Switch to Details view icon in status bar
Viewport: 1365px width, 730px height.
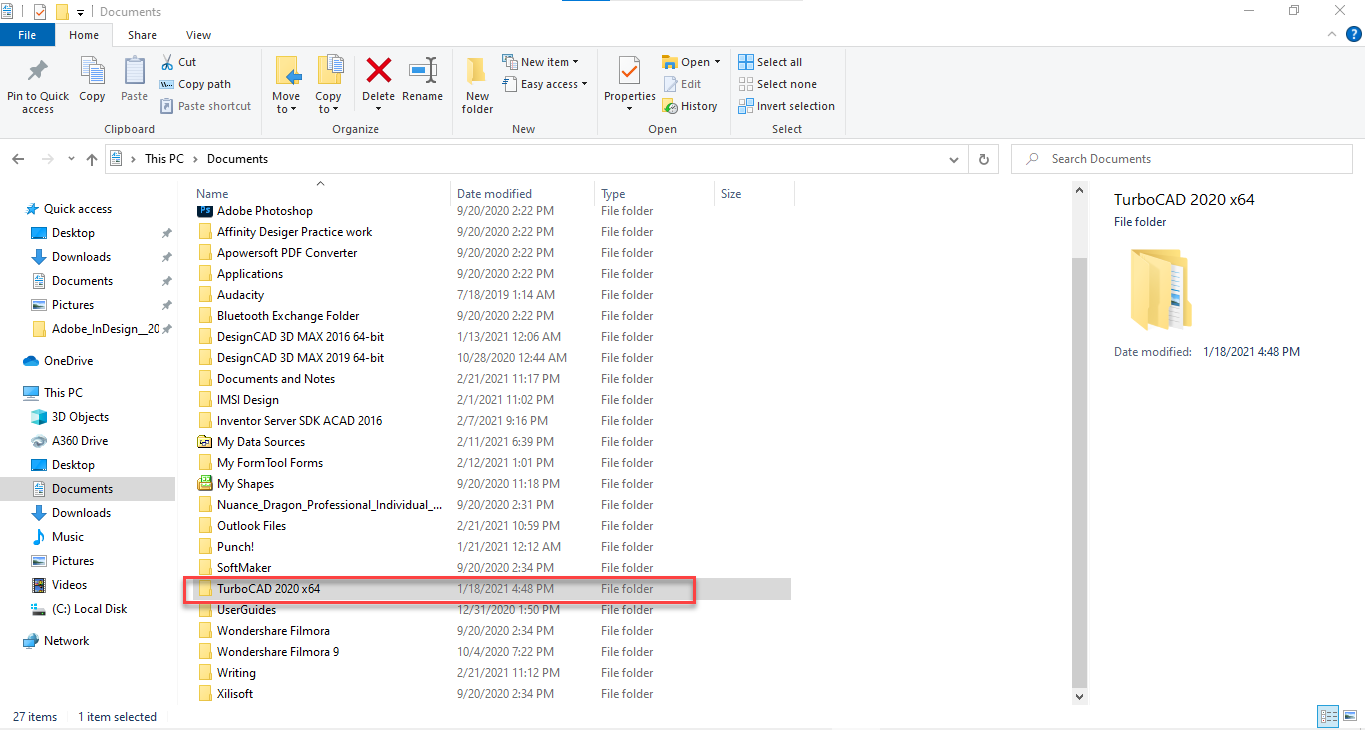(x=1328, y=716)
